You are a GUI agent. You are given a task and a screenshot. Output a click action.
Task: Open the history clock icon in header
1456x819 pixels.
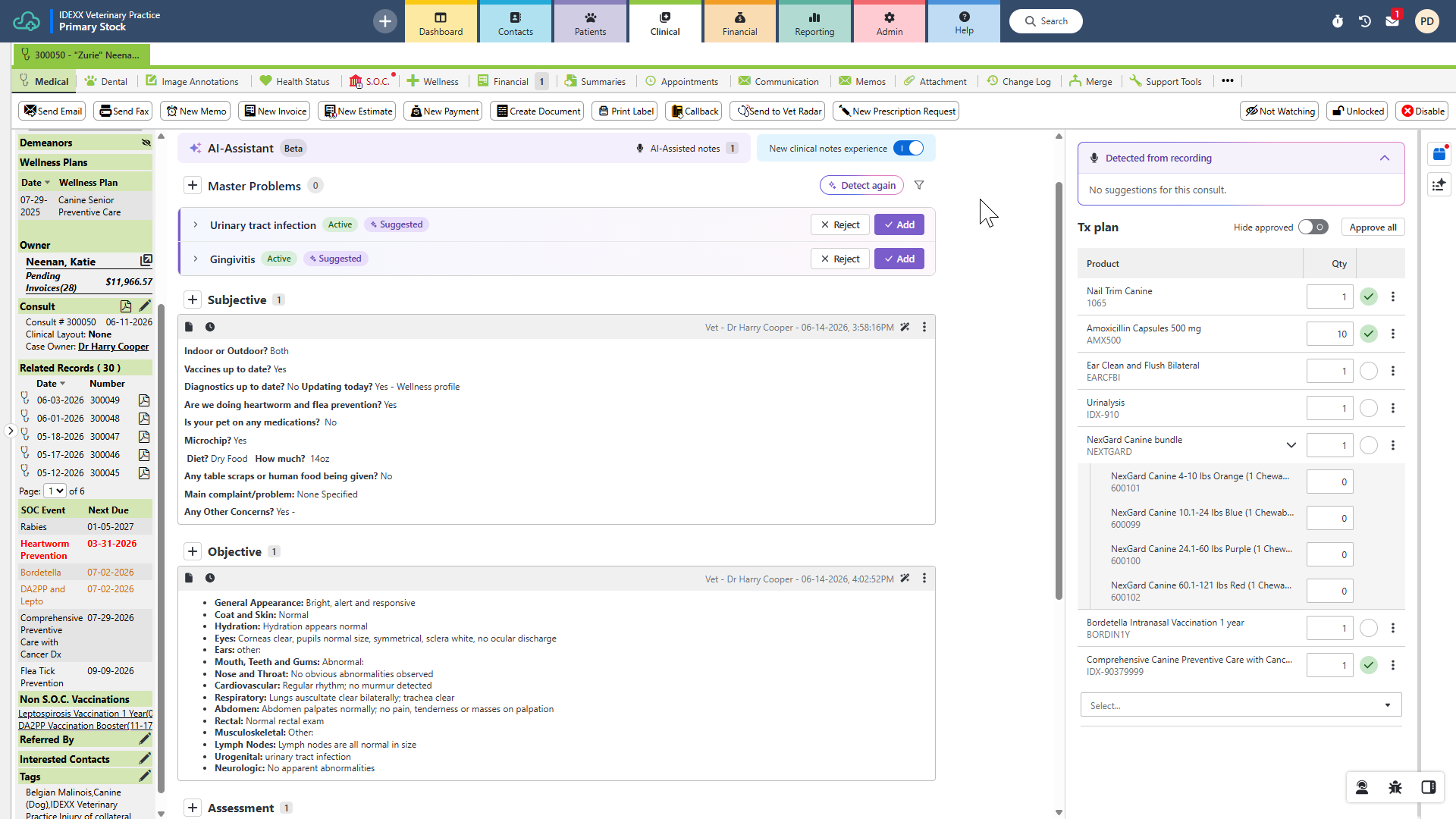(1365, 21)
